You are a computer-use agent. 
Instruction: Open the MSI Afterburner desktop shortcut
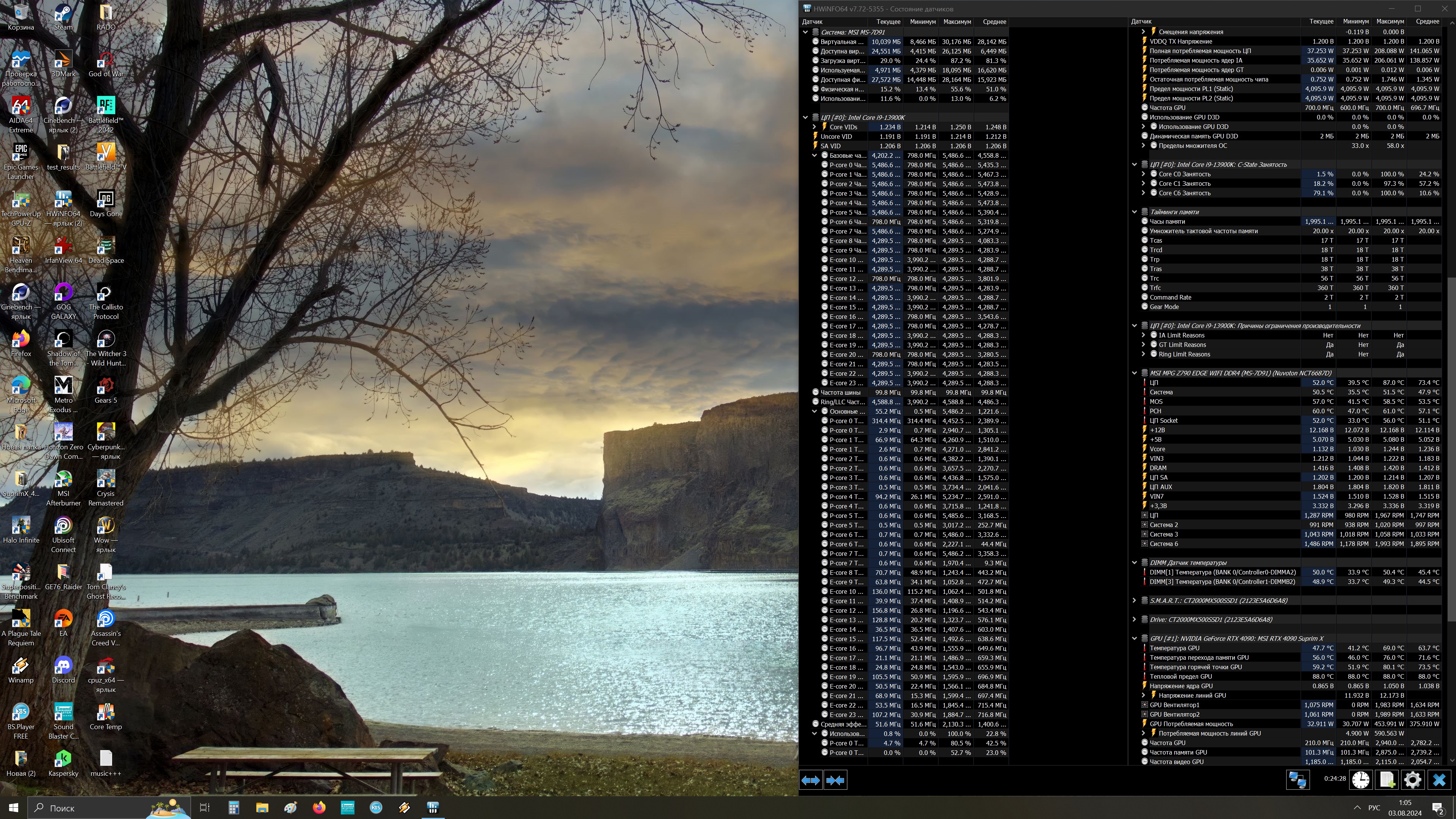click(63, 488)
